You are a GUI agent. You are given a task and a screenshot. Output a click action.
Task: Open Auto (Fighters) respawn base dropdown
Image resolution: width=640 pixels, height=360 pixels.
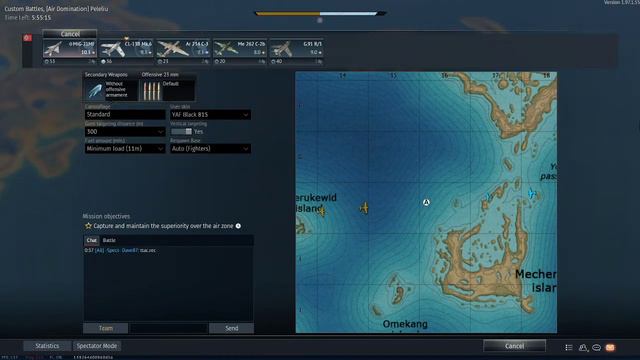point(210,149)
